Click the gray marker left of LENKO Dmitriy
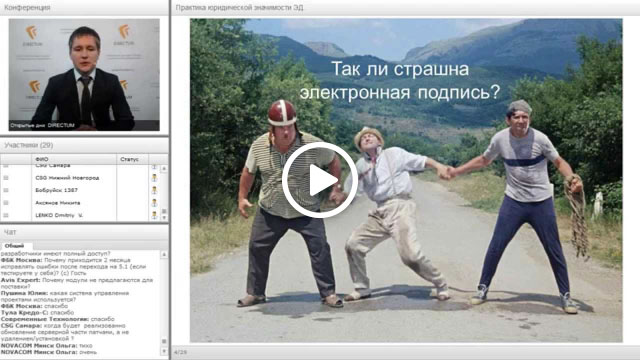Screen dimensions: 640x360 coord(6,215)
